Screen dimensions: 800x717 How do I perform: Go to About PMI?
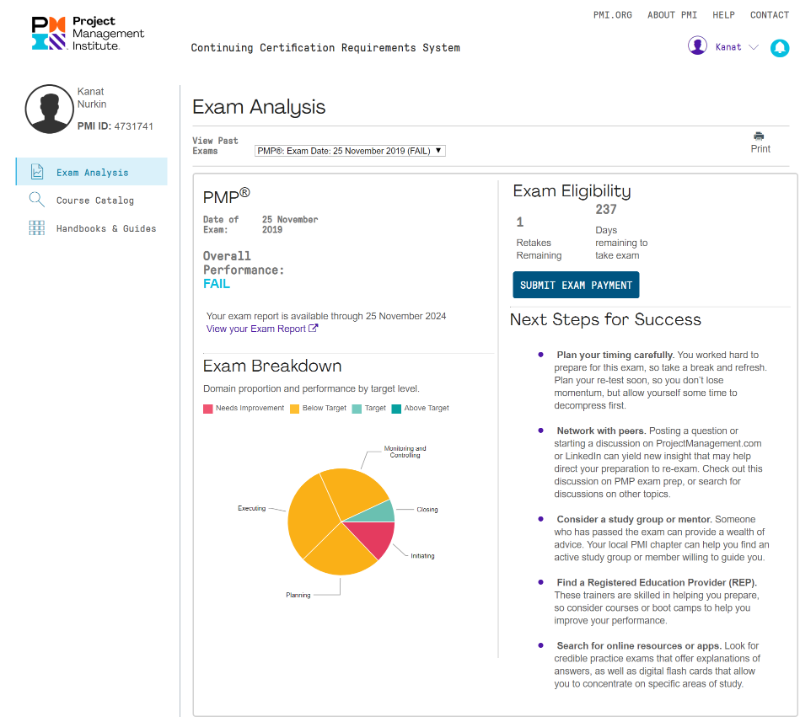[672, 15]
